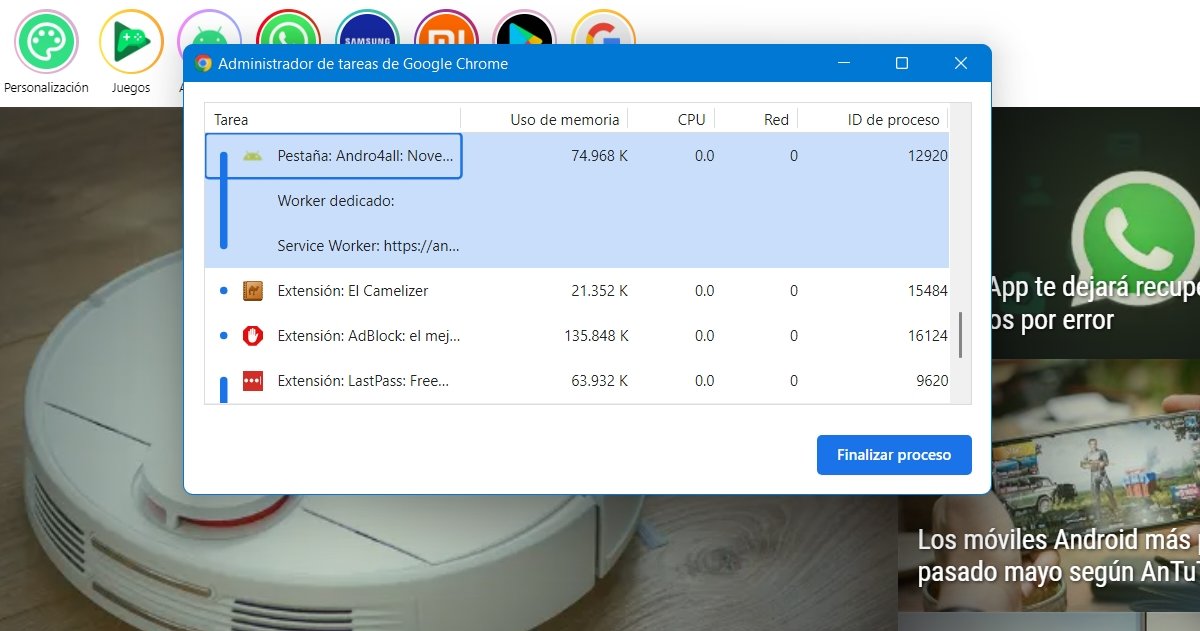The image size is (1200, 631).
Task: Open the WhatsApp category circle icon
Action: coord(288,28)
